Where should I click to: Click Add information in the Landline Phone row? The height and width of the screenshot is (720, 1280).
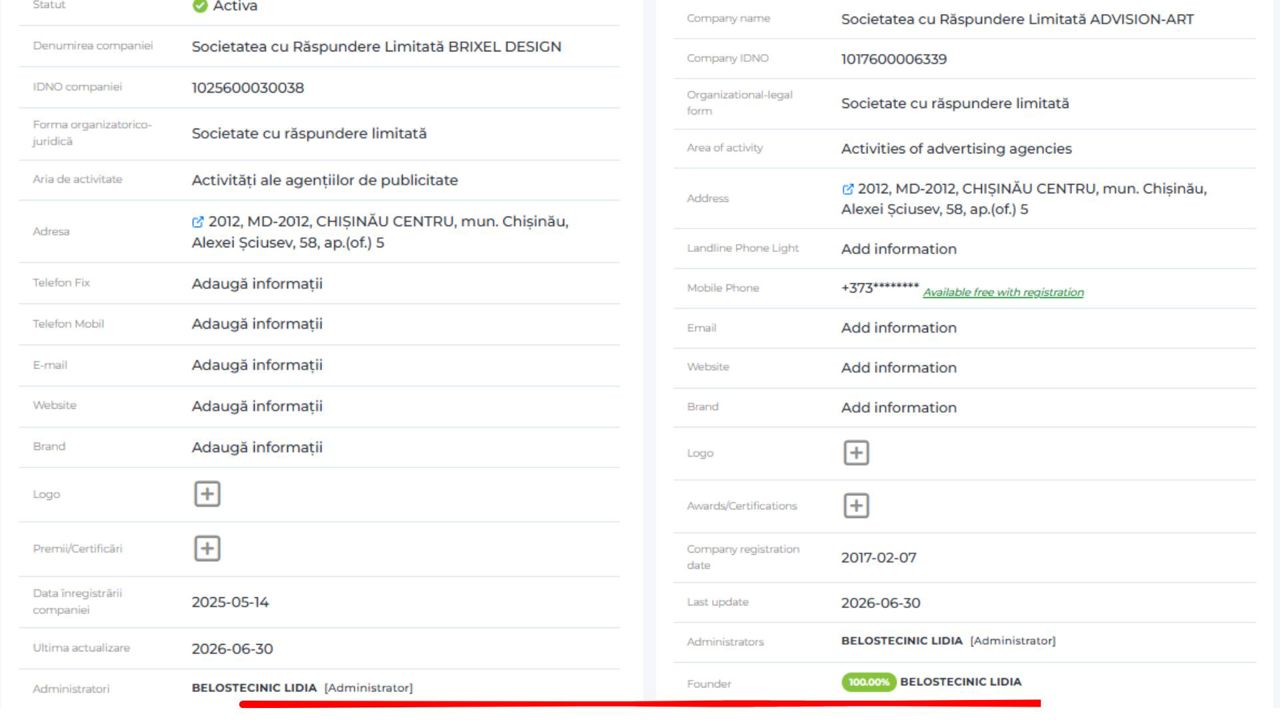[x=899, y=249]
